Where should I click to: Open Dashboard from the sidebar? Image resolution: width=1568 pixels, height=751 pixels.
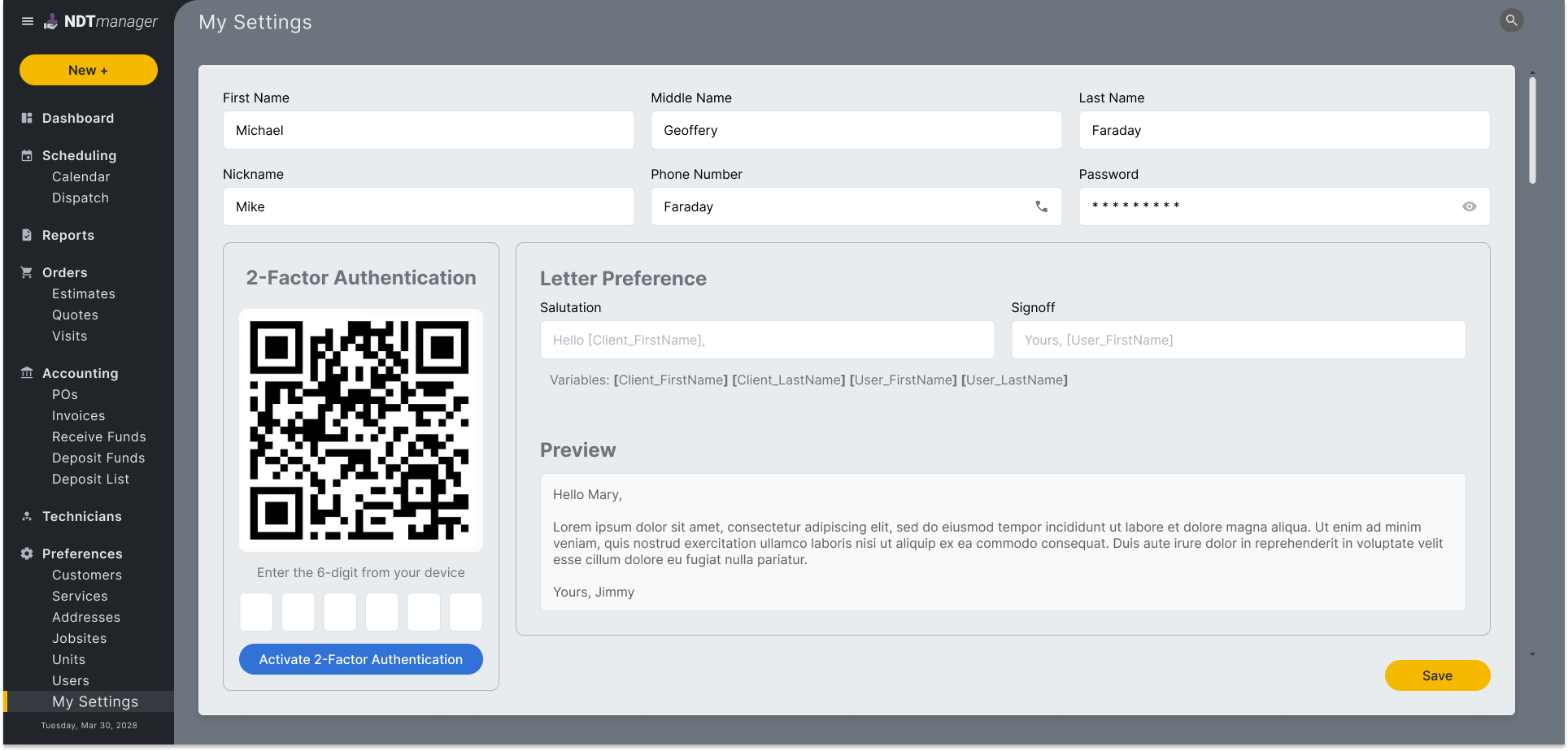pos(78,118)
